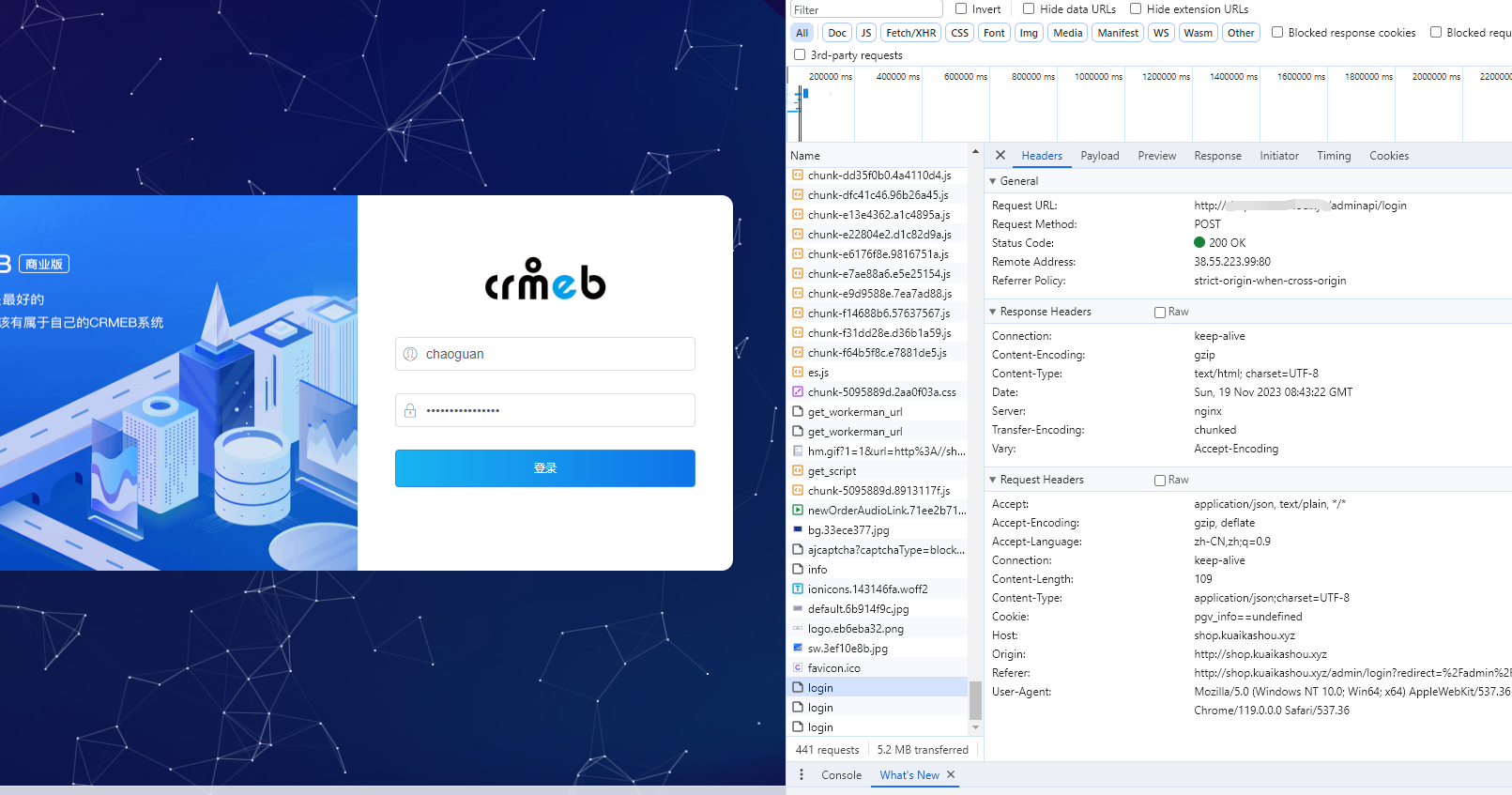Enable the 3rd-party requests checkbox
1512x795 pixels.
click(x=800, y=54)
